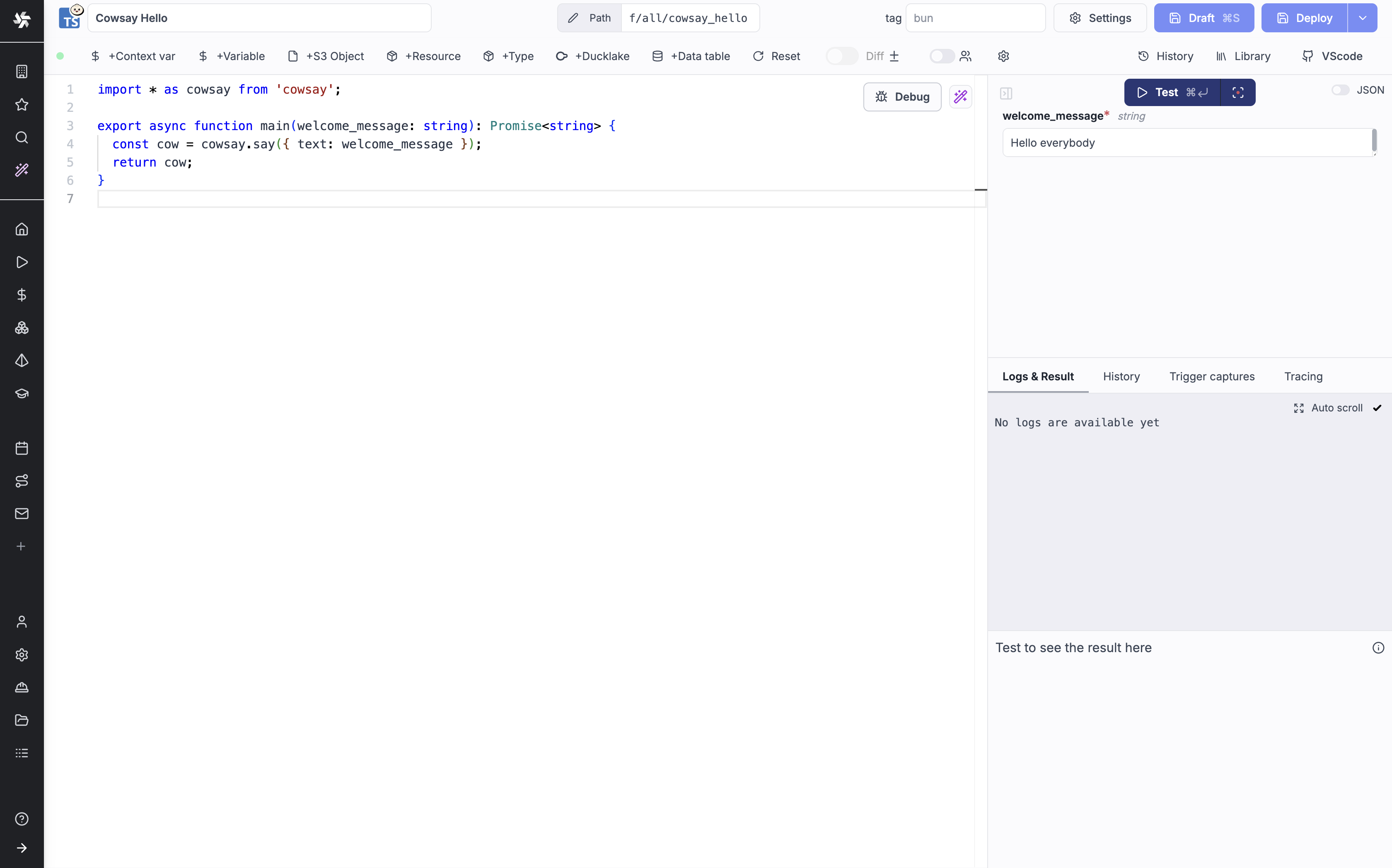Enable the JSON input toggle
Screen dimensions: 1392x868
[1340, 90]
